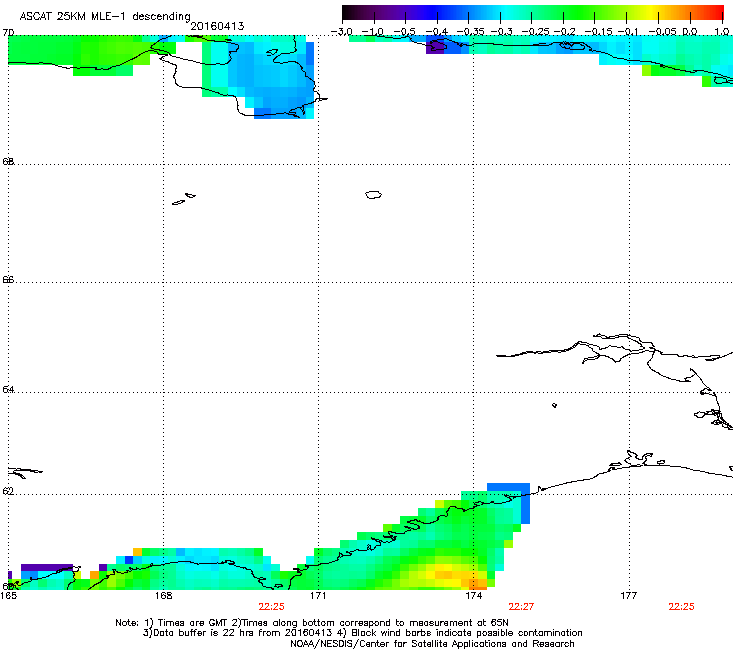Click the color bar's red high end
Screen dimensions: 740x650
click(713, 13)
